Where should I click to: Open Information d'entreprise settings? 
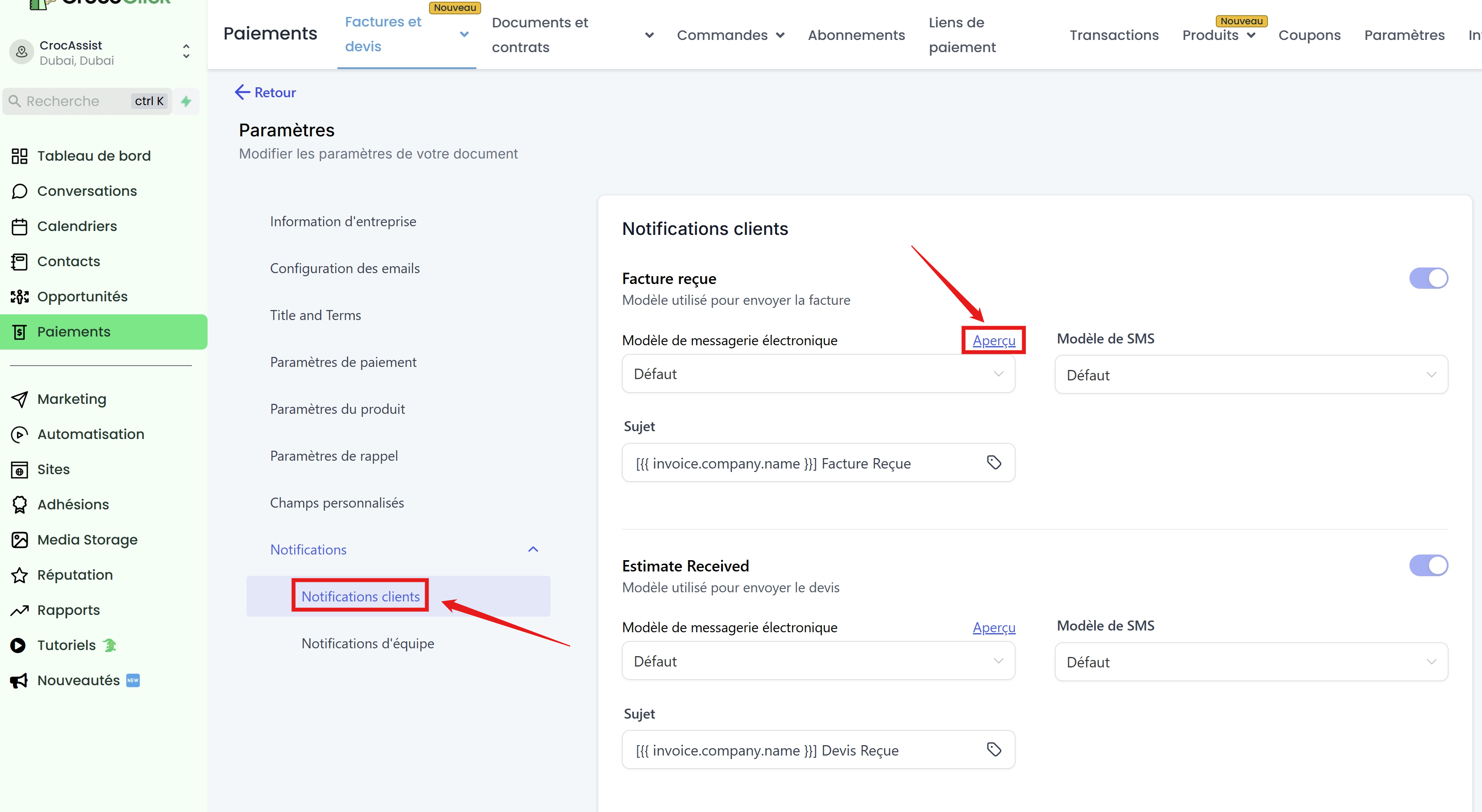[343, 221]
